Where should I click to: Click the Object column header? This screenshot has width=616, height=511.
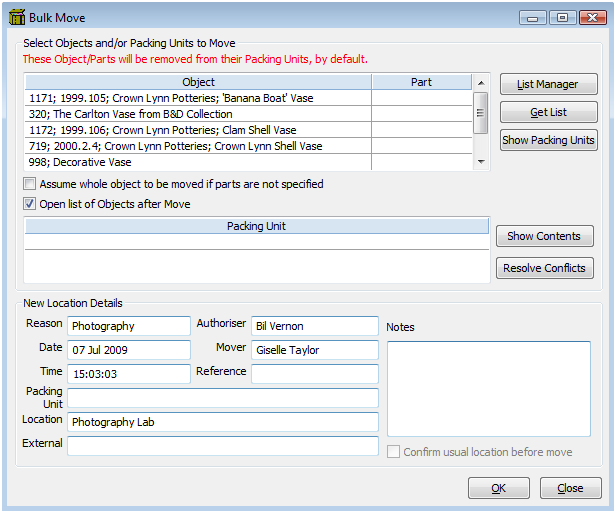pos(198,82)
